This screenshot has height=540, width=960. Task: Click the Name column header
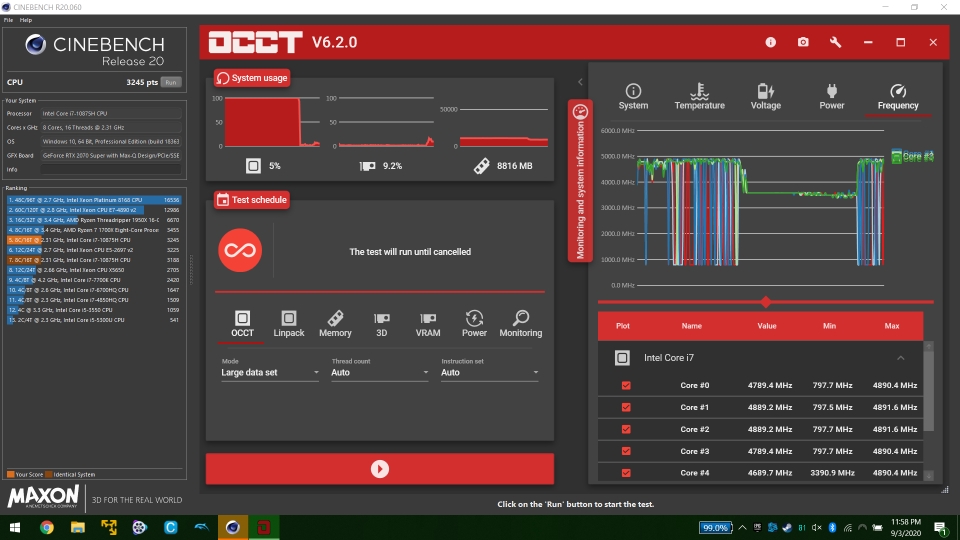(691, 326)
